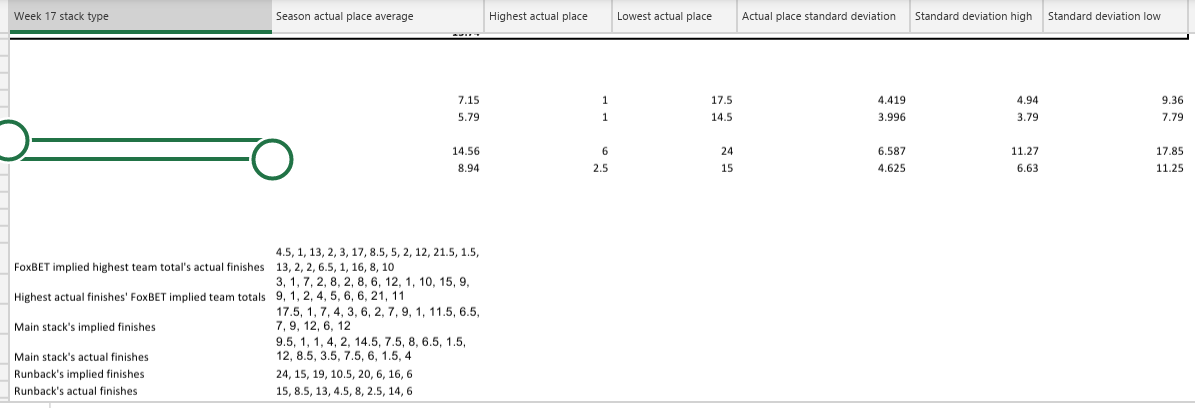This screenshot has width=1195, height=408.
Task: Select the 2.5 highest actual place cell
Action: click(548, 169)
